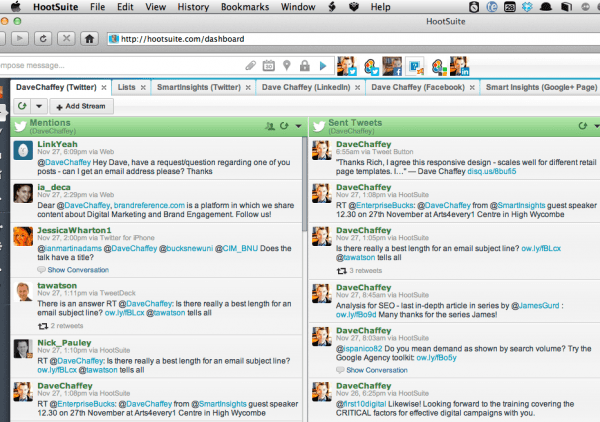
Task: Add location with the map pin icon
Action: [x=287, y=66]
